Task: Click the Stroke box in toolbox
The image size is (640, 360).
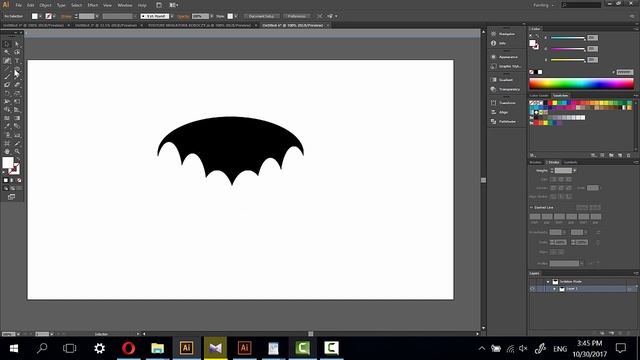Action: coord(15,169)
